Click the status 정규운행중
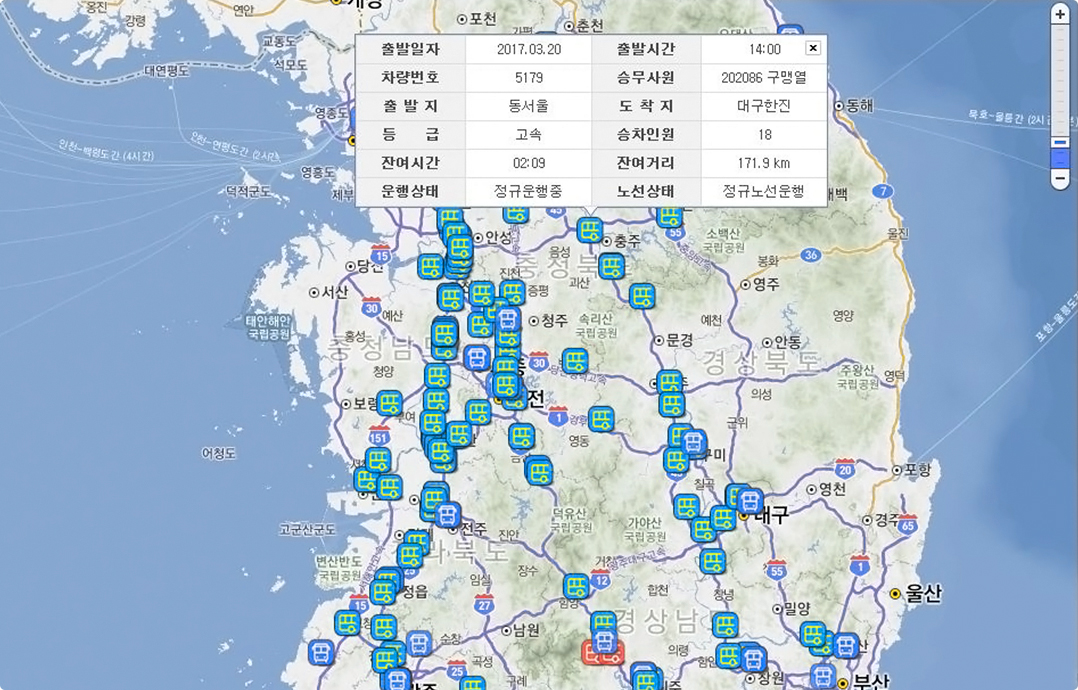This screenshot has width=1078, height=690. pyautogui.click(x=529, y=191)
